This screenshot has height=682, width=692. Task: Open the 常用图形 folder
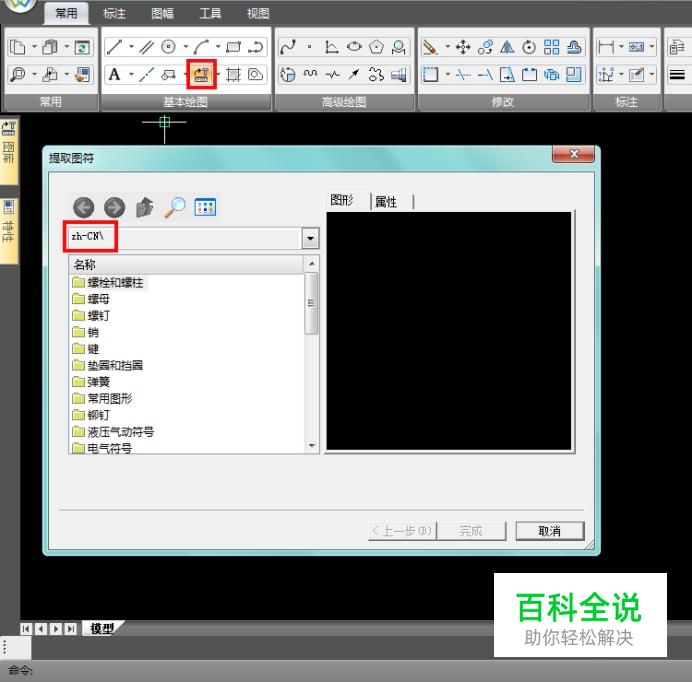[x=102, y=399]
